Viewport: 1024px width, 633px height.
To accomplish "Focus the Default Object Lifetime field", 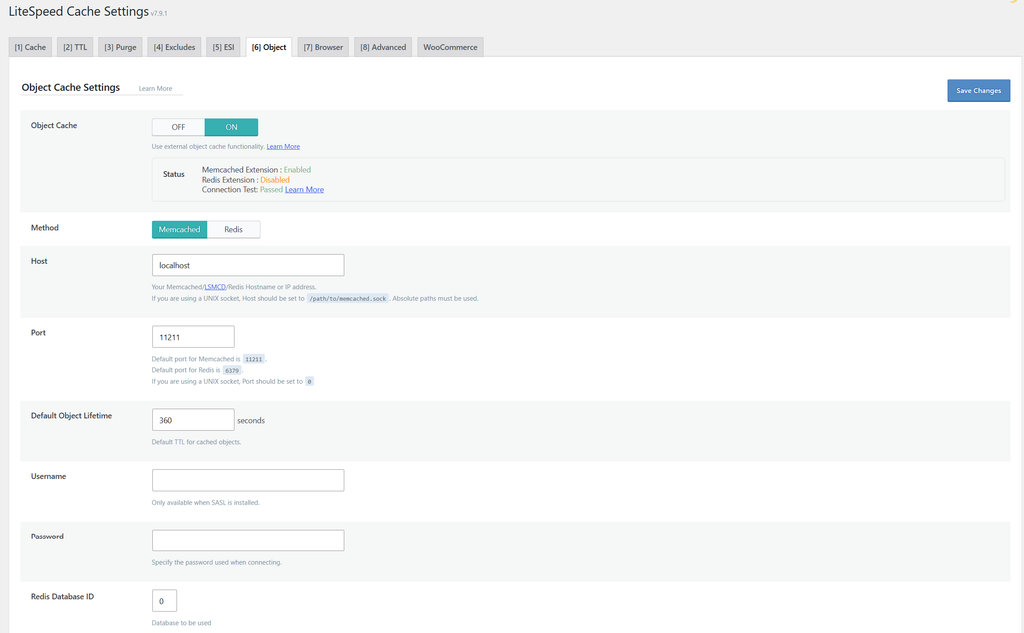I will [x=193, y=419].
